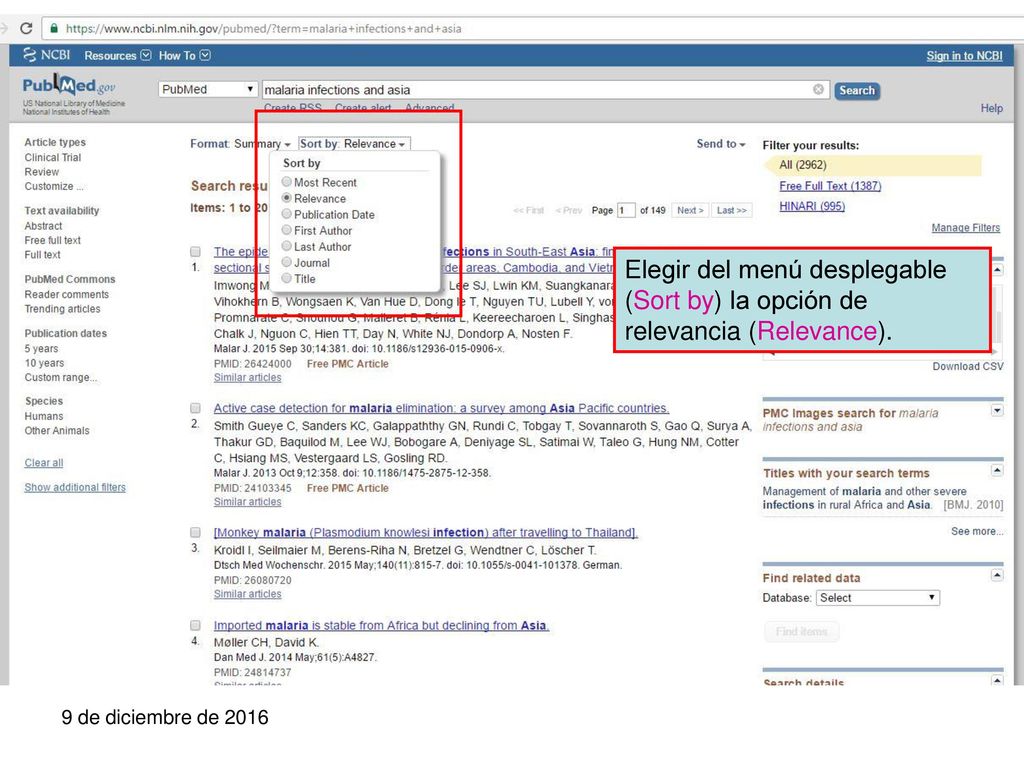Jump to Last results page

(731, 210)
